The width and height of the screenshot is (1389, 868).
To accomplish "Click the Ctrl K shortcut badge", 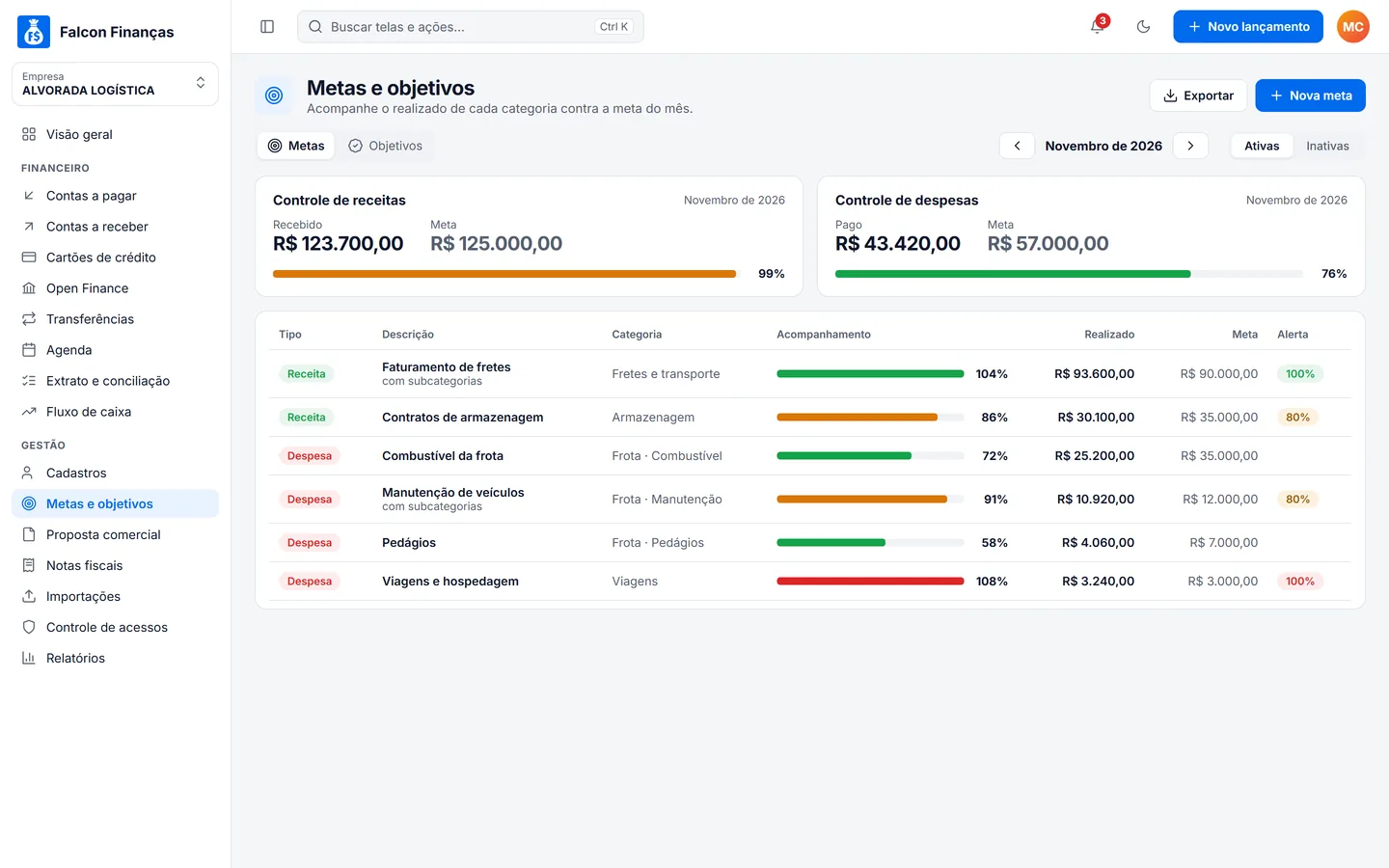I will [613, 27].
